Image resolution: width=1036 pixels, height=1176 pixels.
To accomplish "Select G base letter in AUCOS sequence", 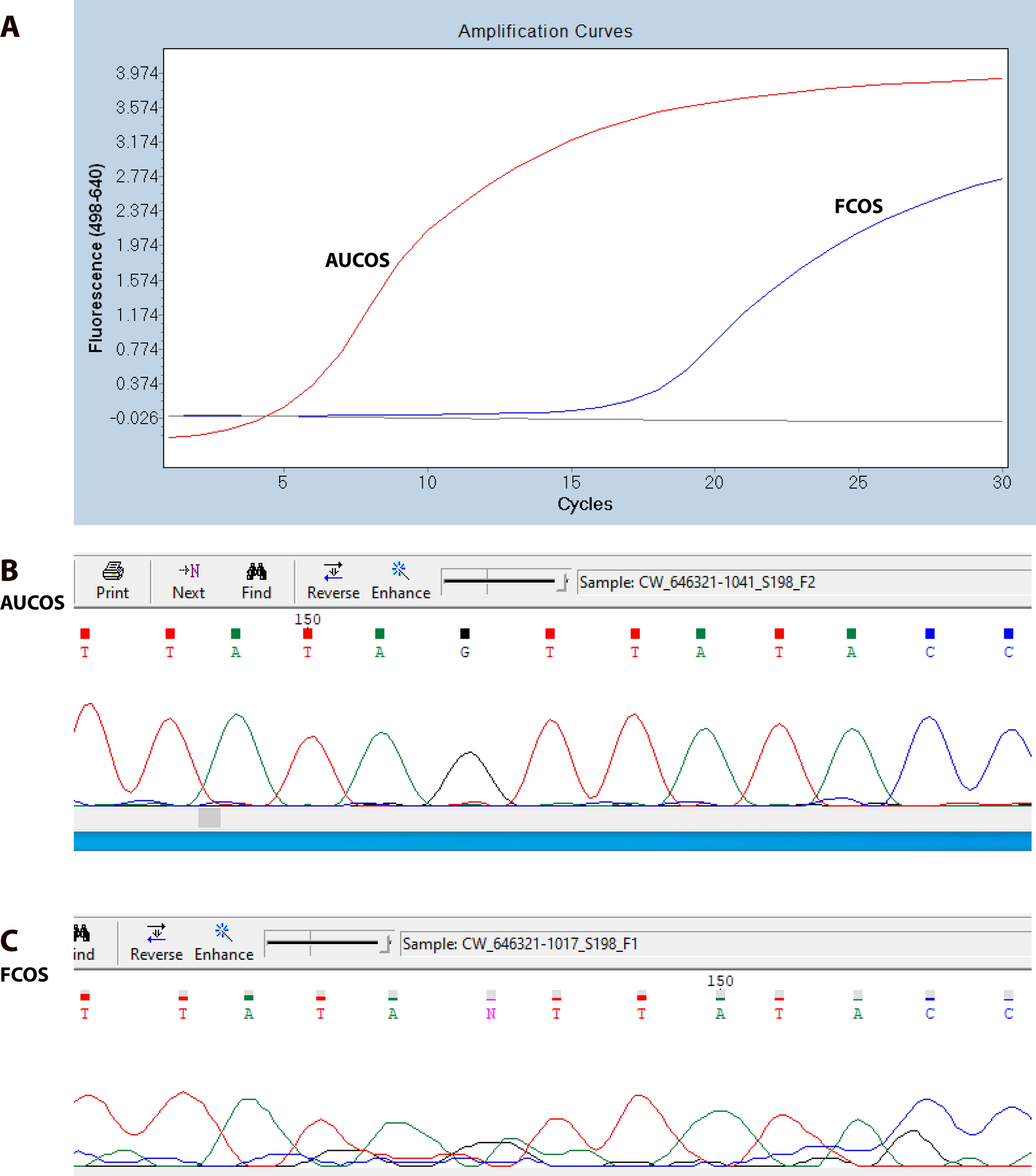I will pyautogui.click(x=465, y=652).
